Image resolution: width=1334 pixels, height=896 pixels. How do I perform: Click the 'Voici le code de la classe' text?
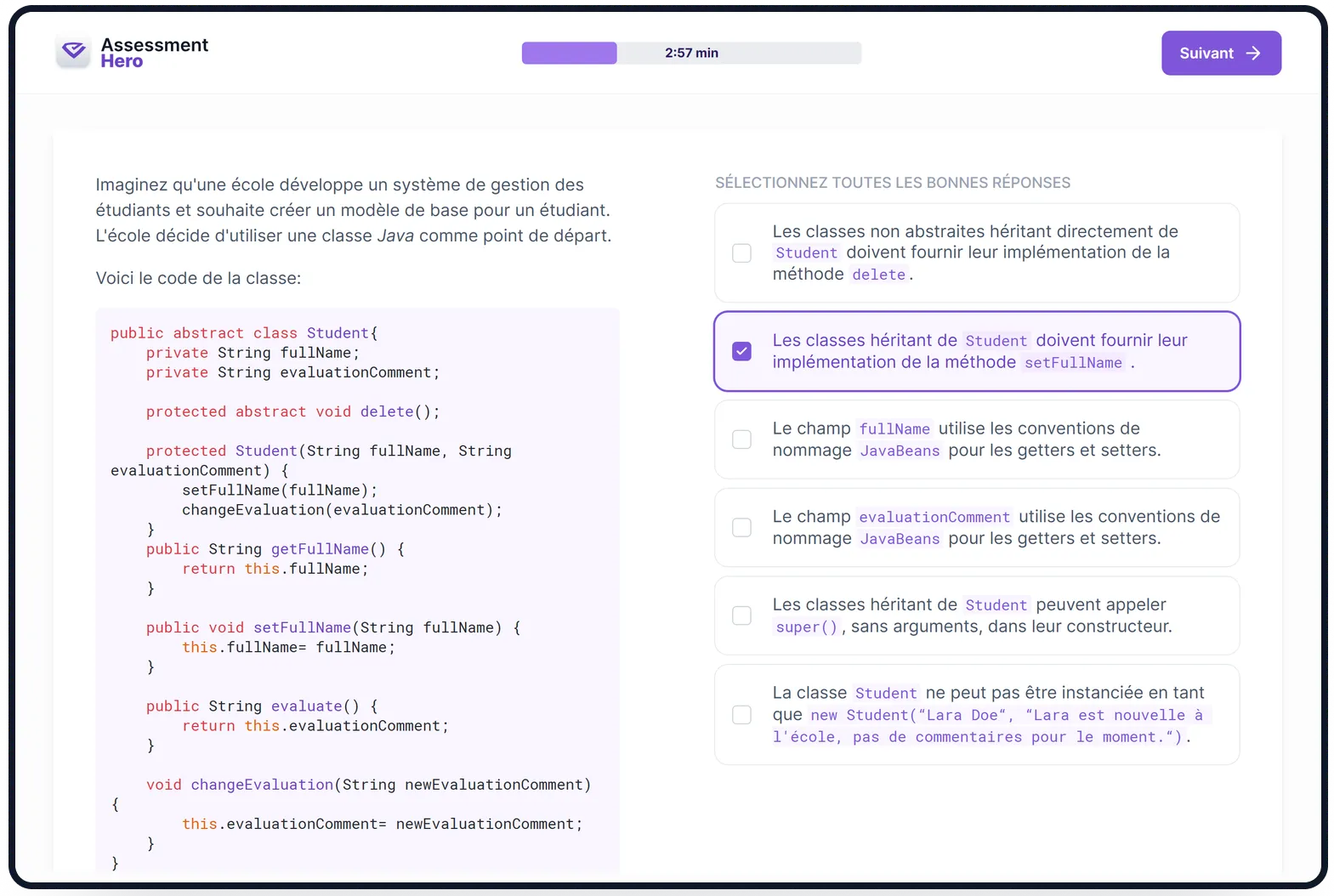point(198,278)
